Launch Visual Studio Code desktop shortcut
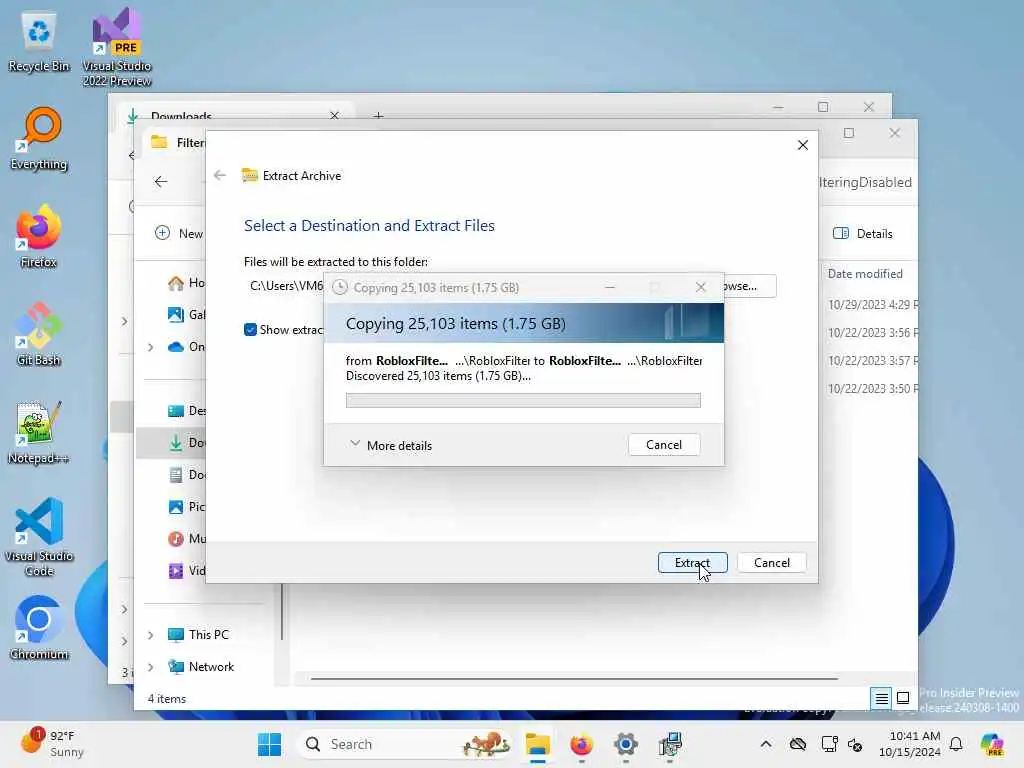Screen dimensions: 1024x768 [39, 537]
